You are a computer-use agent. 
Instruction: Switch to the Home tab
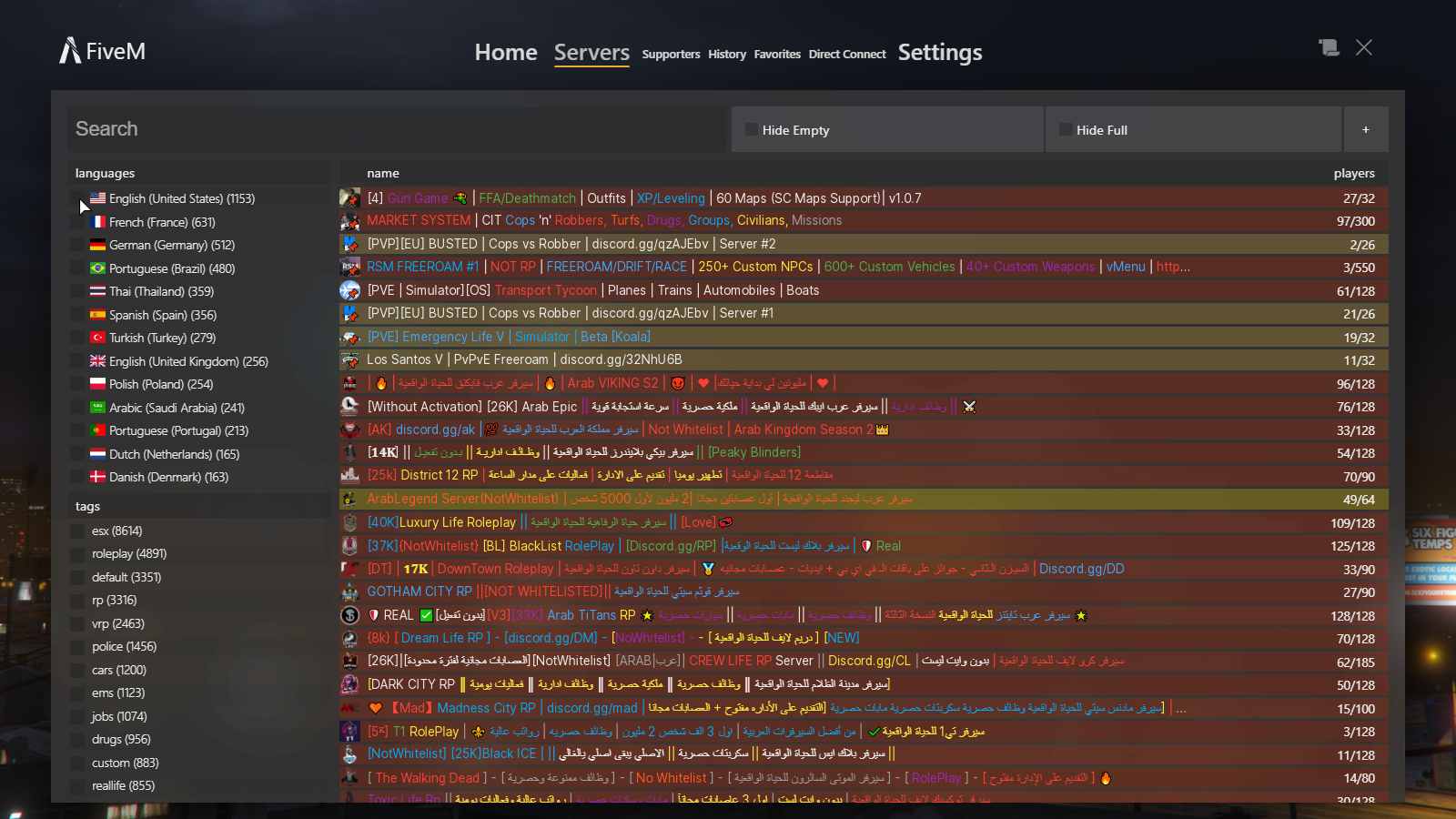(505, 52)
